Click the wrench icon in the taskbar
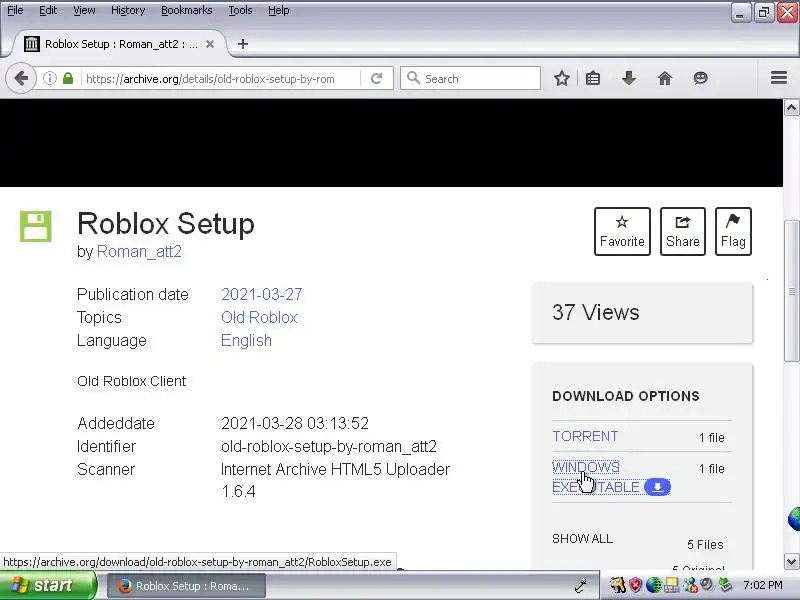The height and width of the screenshot is (600, 800). (x=581, y=585)
